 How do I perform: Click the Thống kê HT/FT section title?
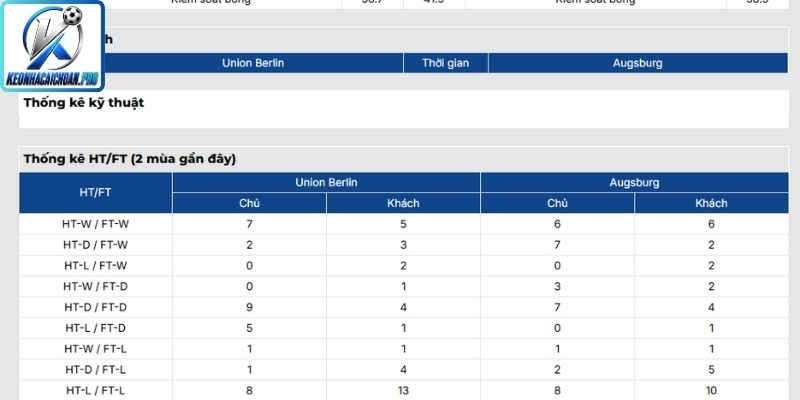pos(130,159)
